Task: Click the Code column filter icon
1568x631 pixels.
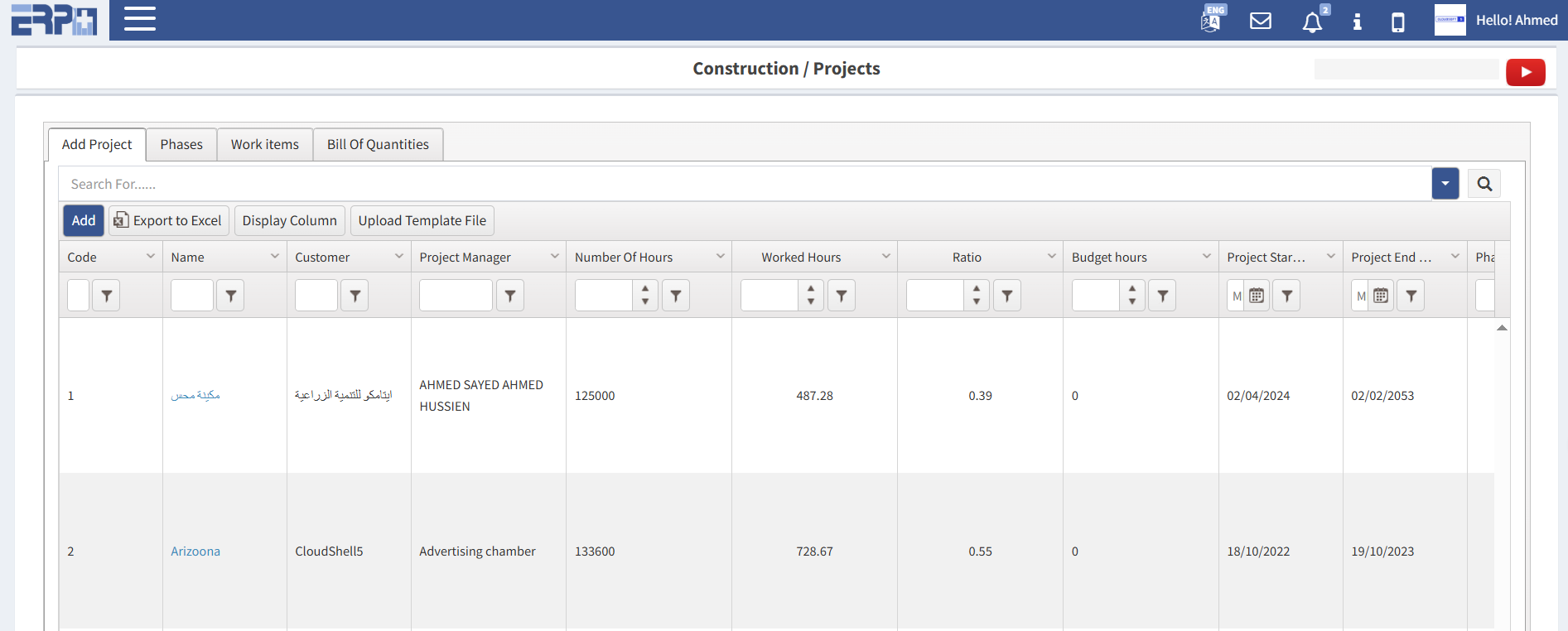Action: click(x=106, y=296)
